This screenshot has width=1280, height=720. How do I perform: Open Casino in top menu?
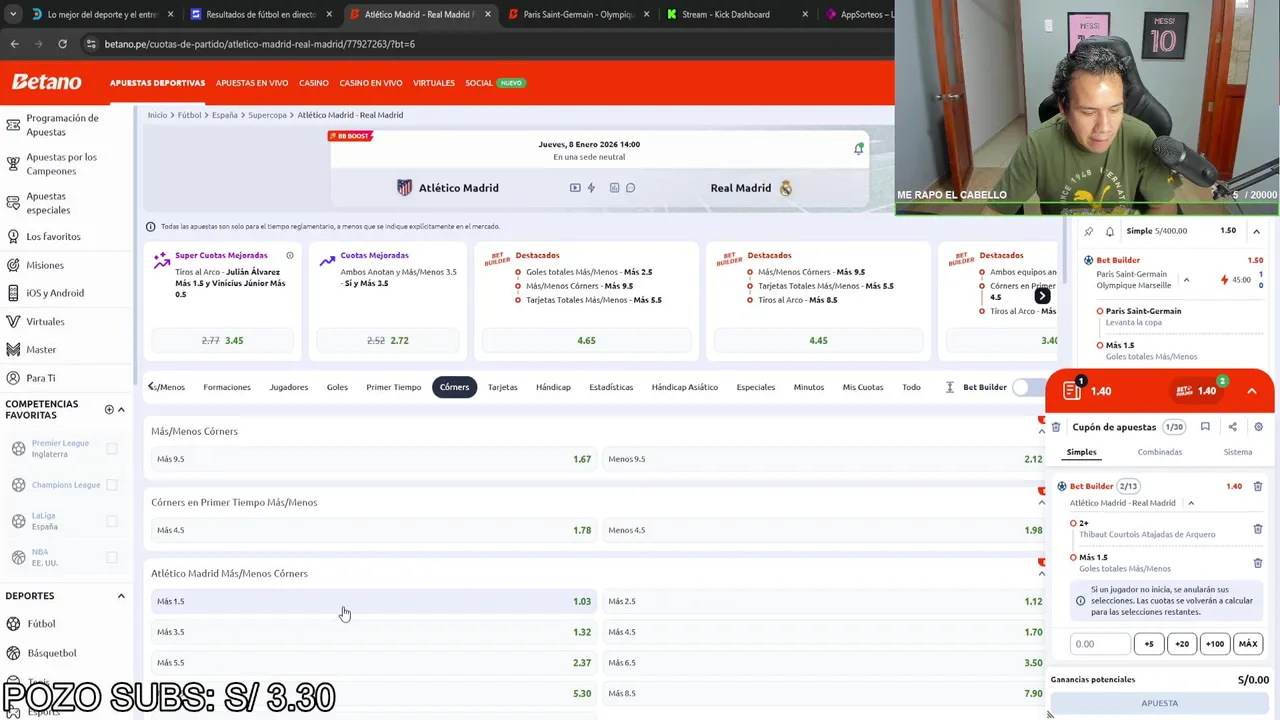(x=314, y=83)
